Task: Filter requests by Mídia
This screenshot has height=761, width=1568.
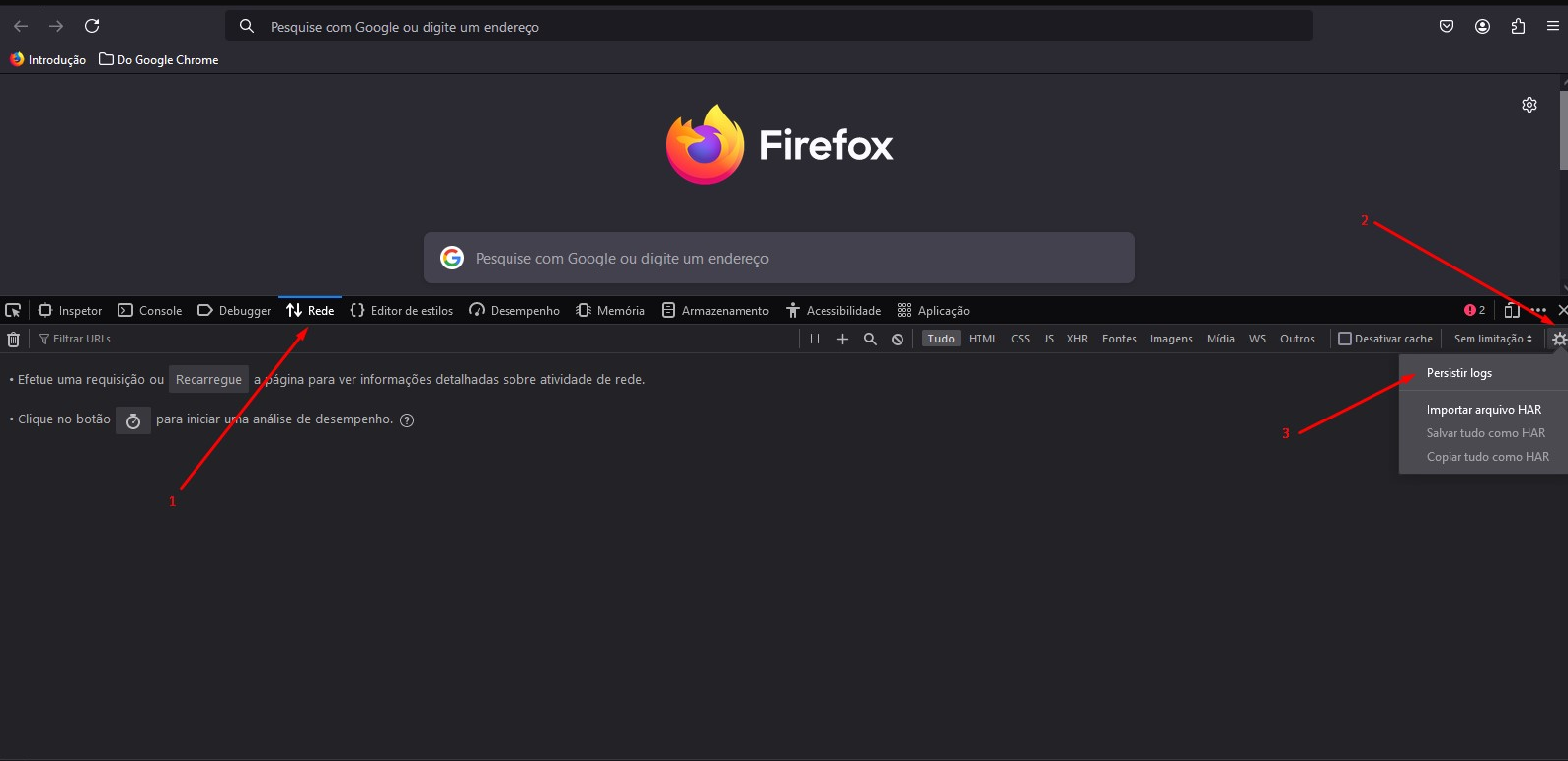Action: pyautogui.click(x=1220, y=339)
